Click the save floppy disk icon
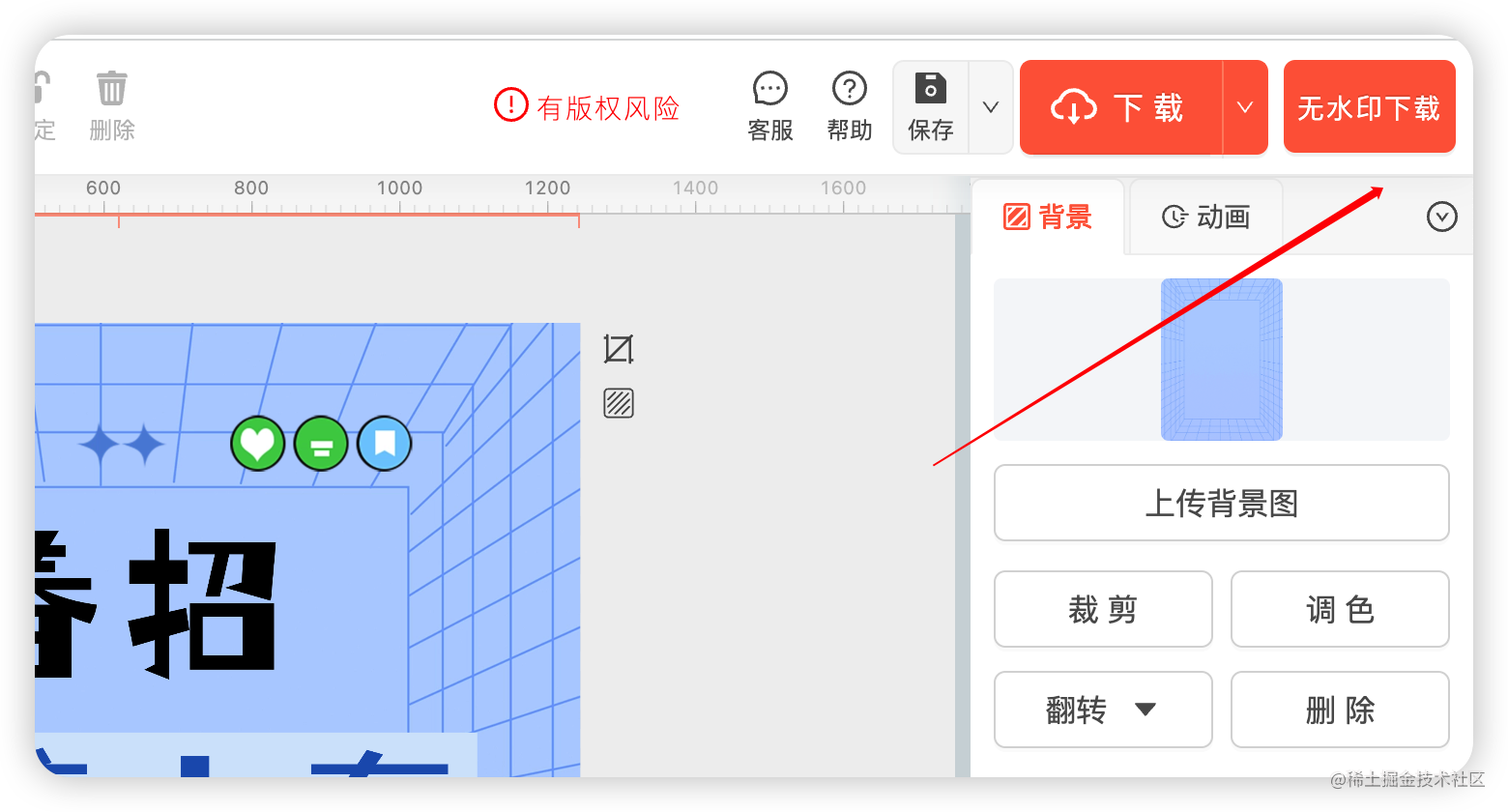1508x812 pixels. [x=930, y=89]
